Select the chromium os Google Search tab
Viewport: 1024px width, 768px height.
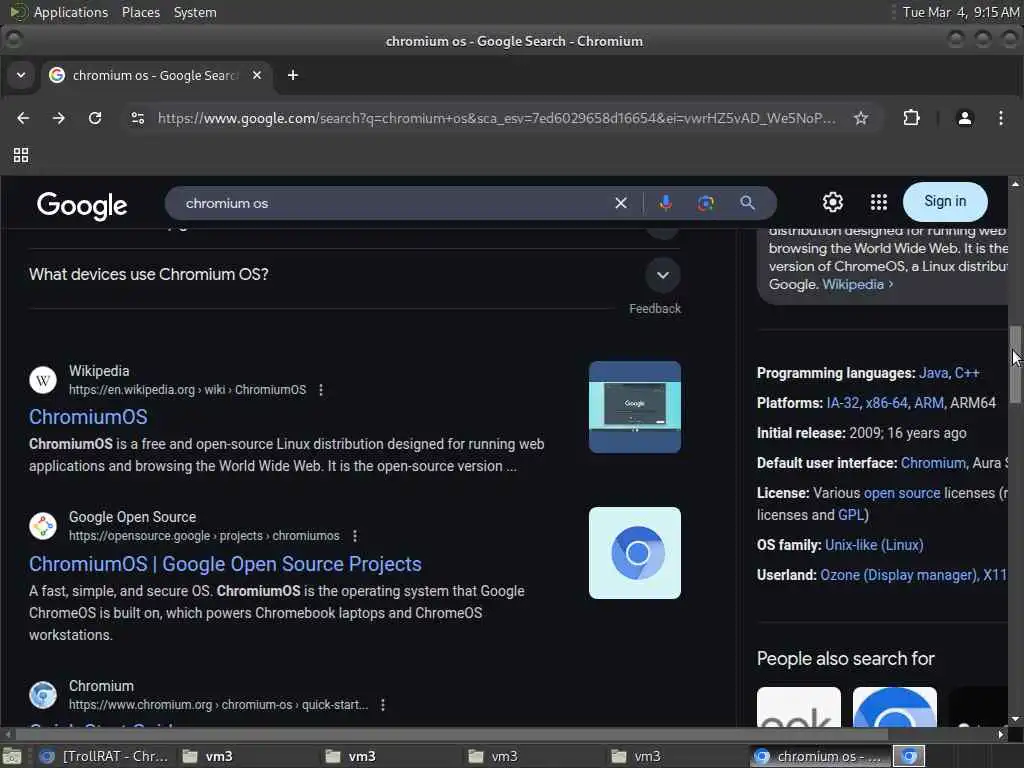coord(157,76)
